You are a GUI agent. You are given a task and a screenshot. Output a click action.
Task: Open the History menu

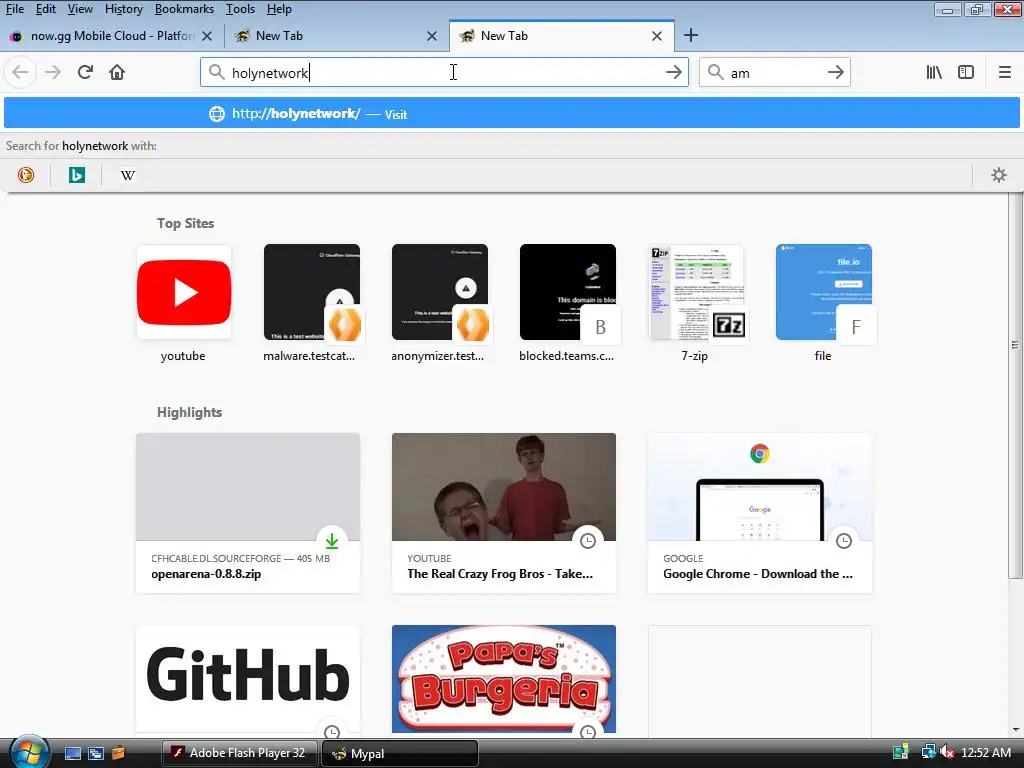[x=123, y=9]
